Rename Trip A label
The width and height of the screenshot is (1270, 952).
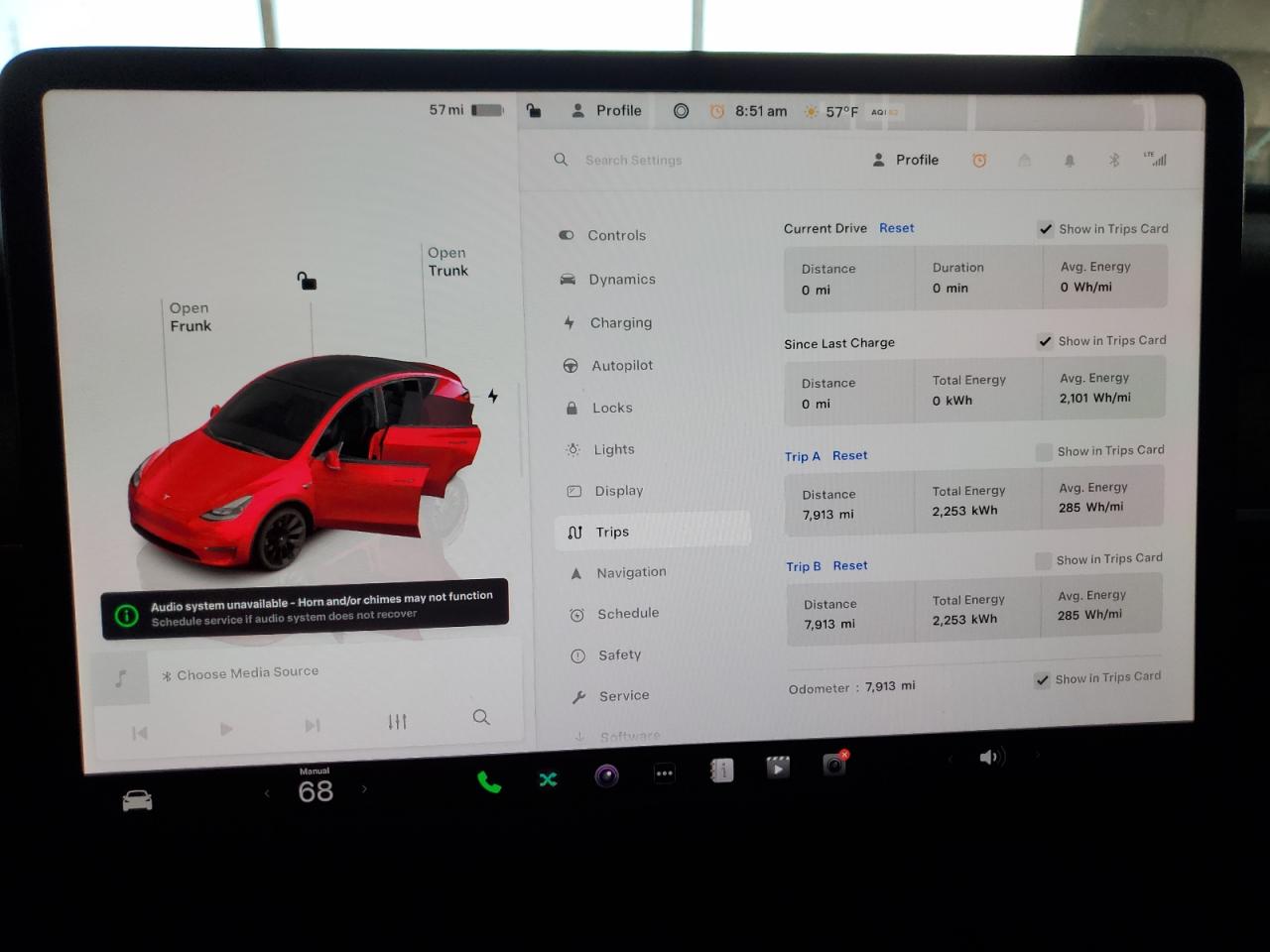point(803,456)
